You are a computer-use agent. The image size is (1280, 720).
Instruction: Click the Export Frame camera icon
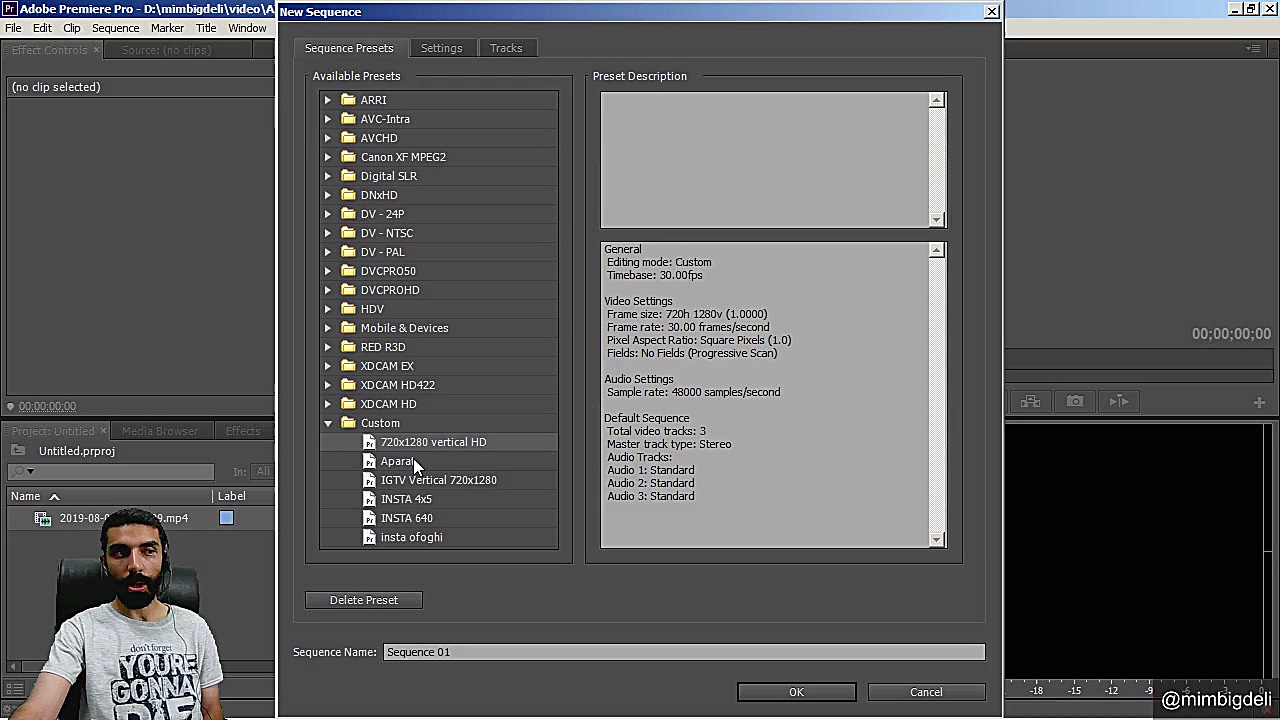pyautogui.click(x=1075, y=401)
